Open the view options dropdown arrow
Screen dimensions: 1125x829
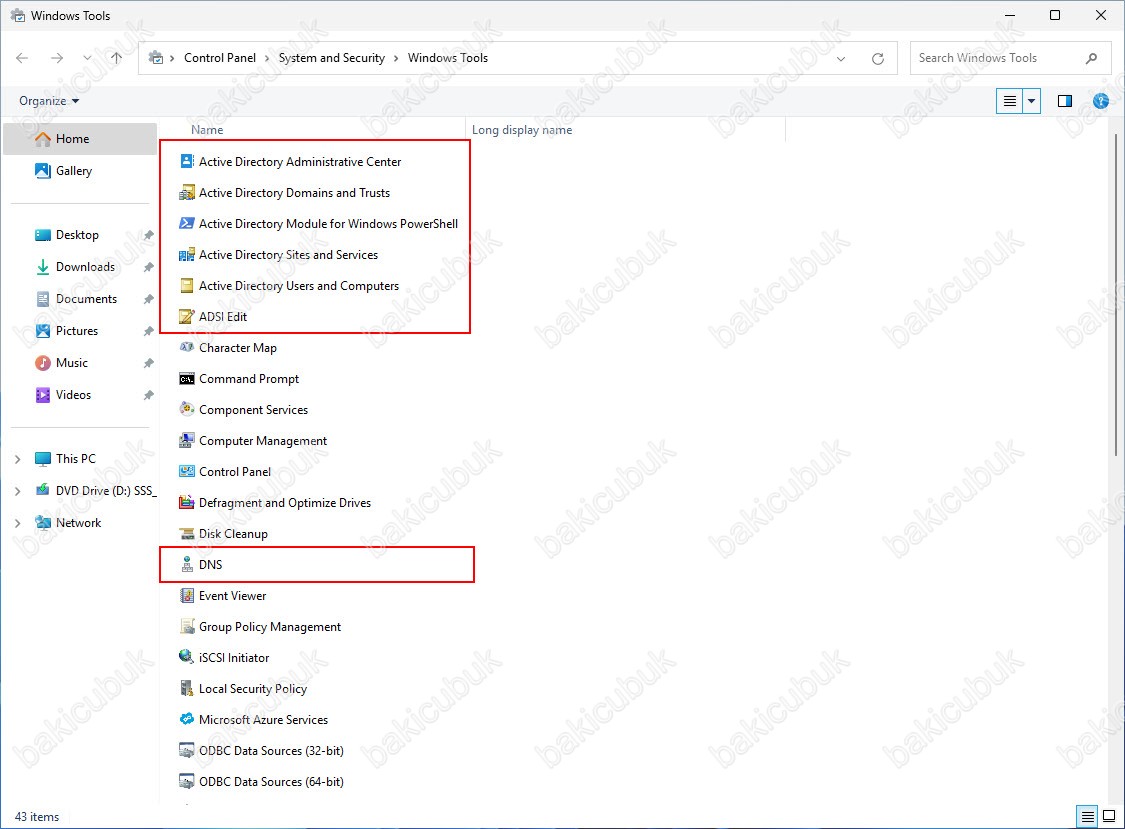pos(1032,101)
